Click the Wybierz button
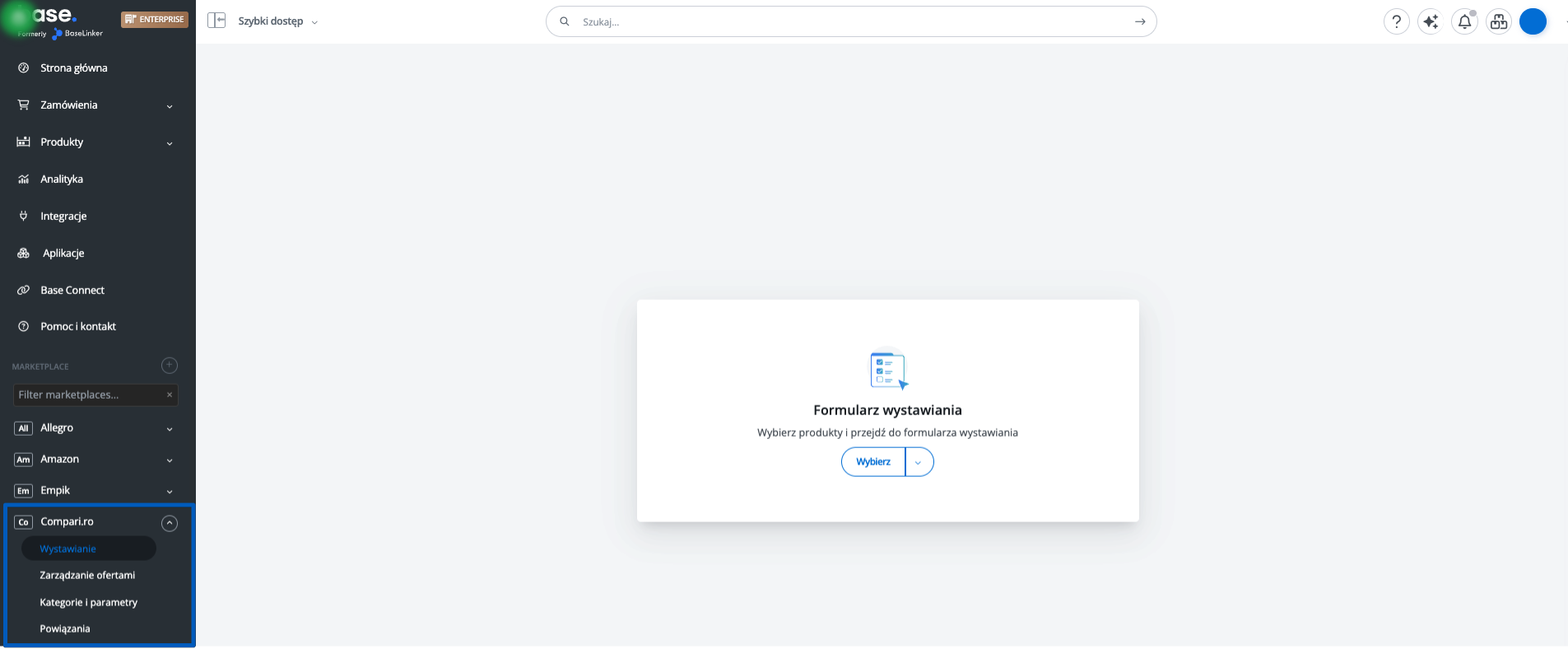1568x649 pixels. pyautogui.click(x=873, y=462)
